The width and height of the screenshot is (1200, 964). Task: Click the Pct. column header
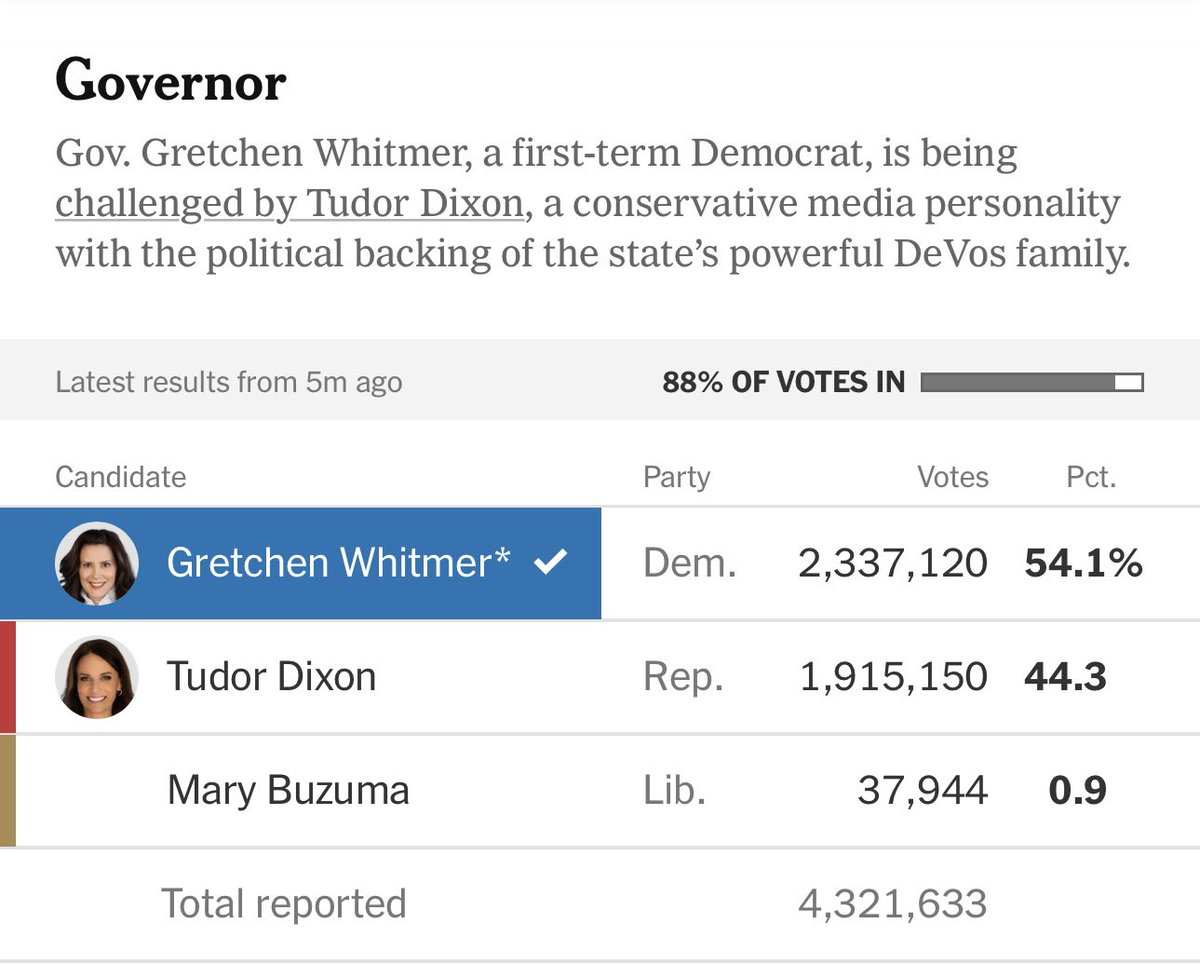click(1091, 477)
